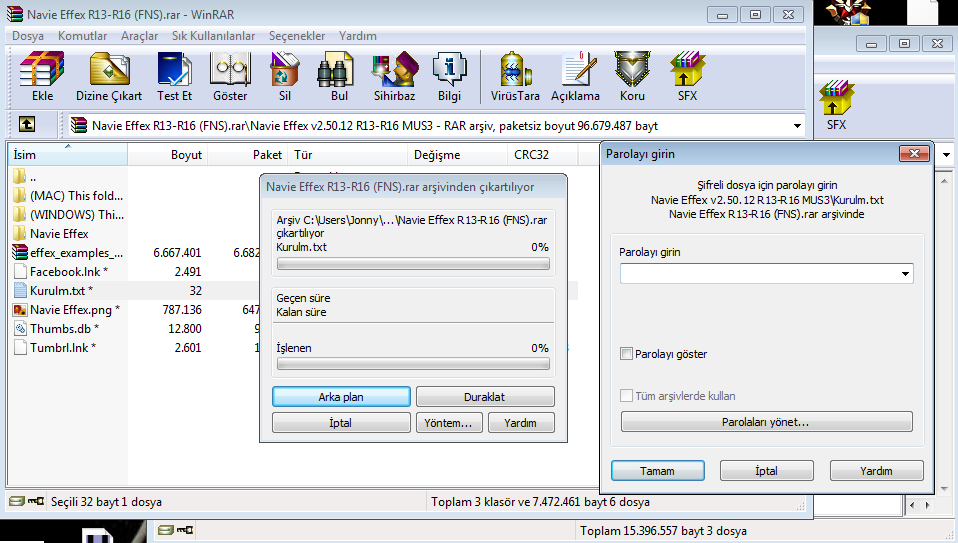Click the Parolaları yönet... button
This screenshot has height=543, width=958.
pos(766,422)
